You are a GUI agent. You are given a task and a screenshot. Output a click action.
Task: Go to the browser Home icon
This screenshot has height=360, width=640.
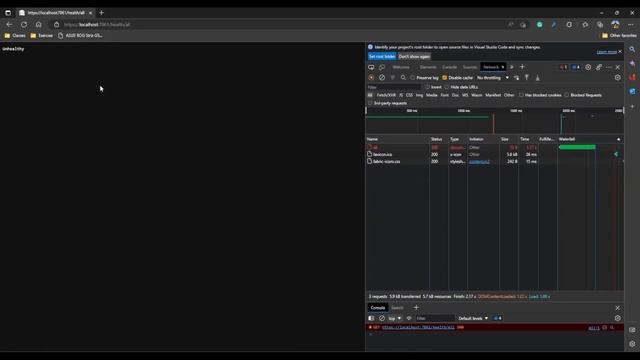tap(38, 24)
